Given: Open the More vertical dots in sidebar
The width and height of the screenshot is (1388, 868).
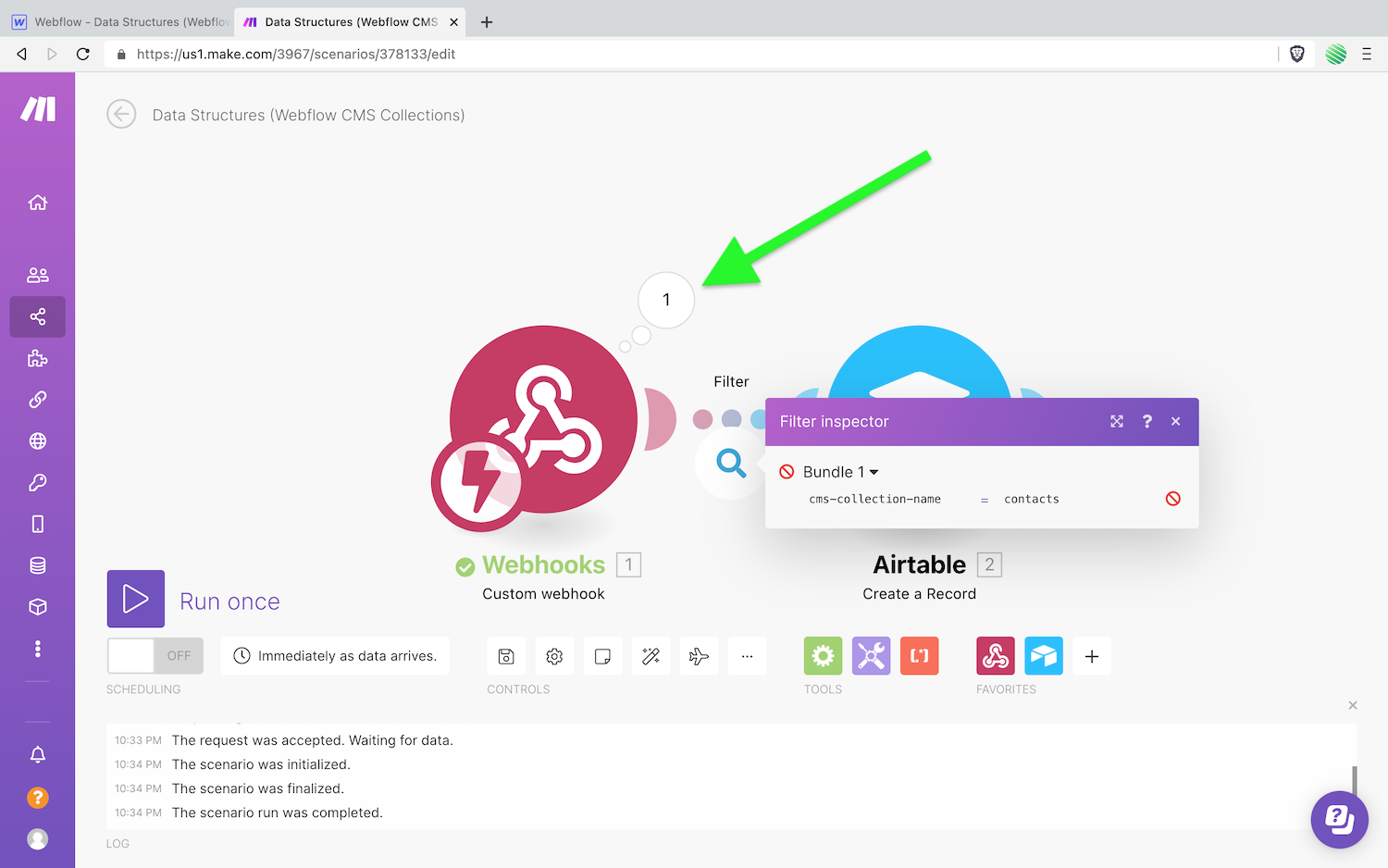Looking at the screenshot, I should coord(38,649).
